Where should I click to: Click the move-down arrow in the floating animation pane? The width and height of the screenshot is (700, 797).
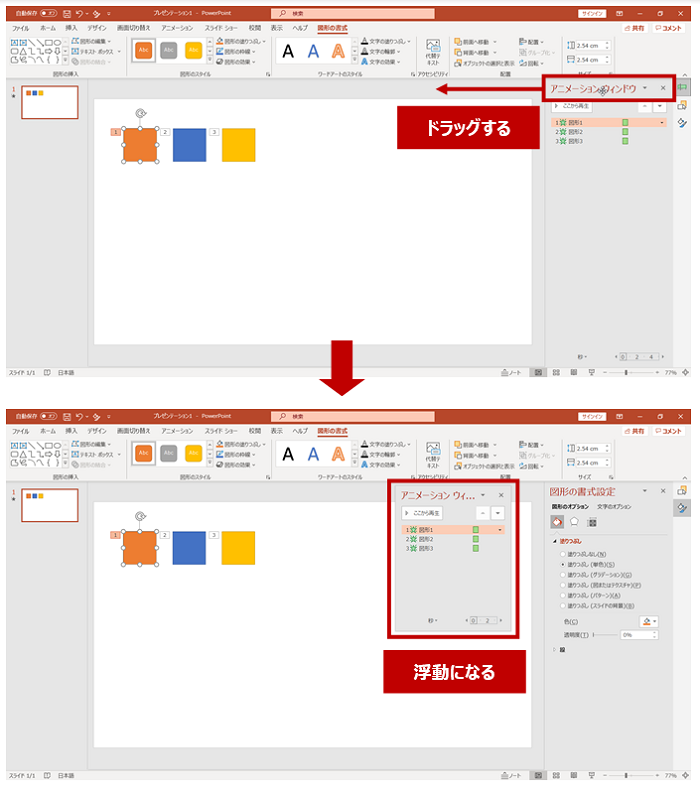point(497,511)
